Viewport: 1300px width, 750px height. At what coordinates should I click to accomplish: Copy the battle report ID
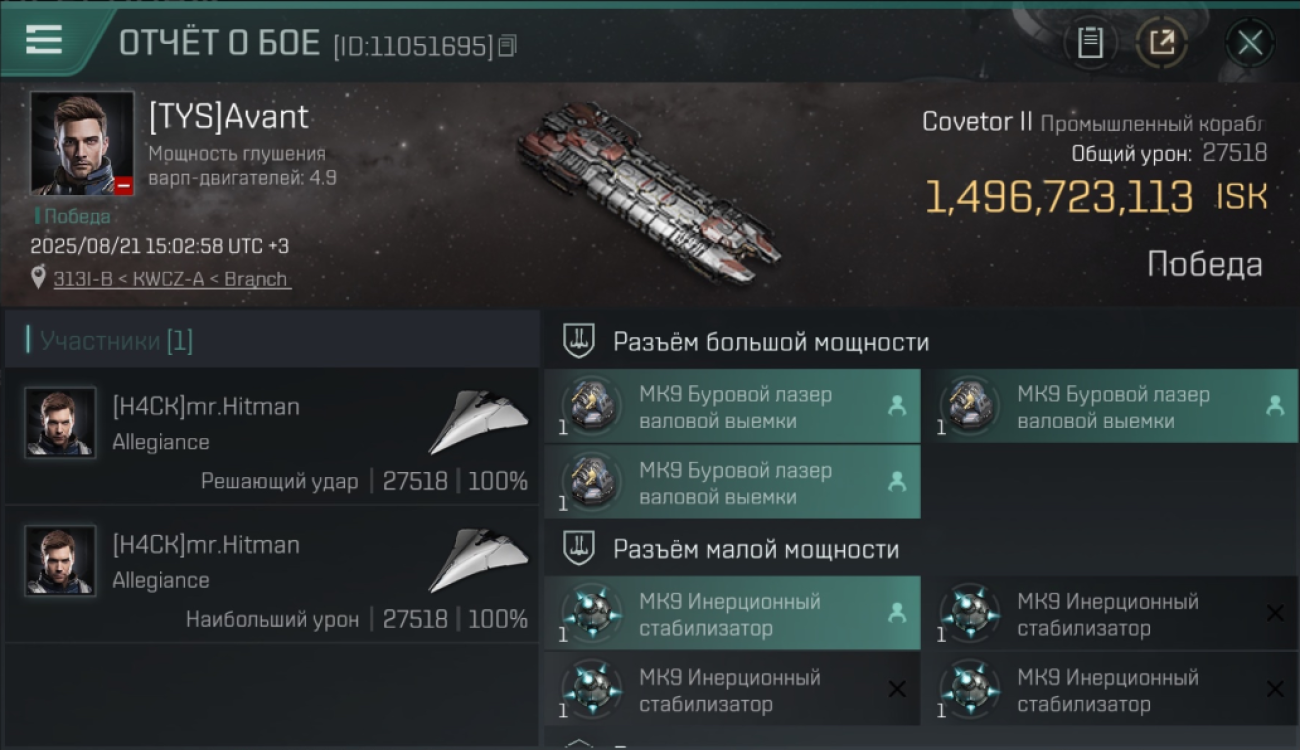508,46
